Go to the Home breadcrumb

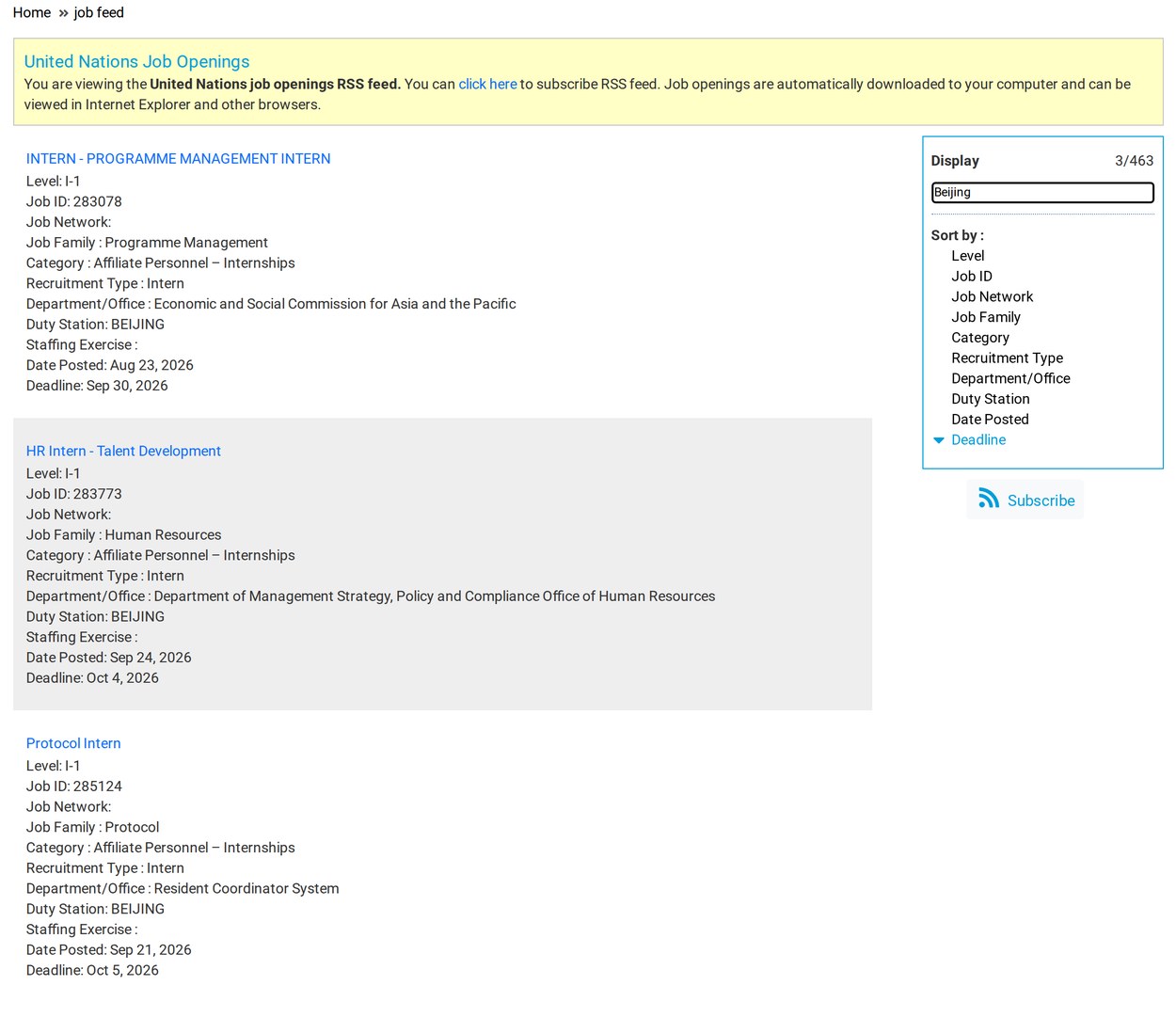(32, 12)
